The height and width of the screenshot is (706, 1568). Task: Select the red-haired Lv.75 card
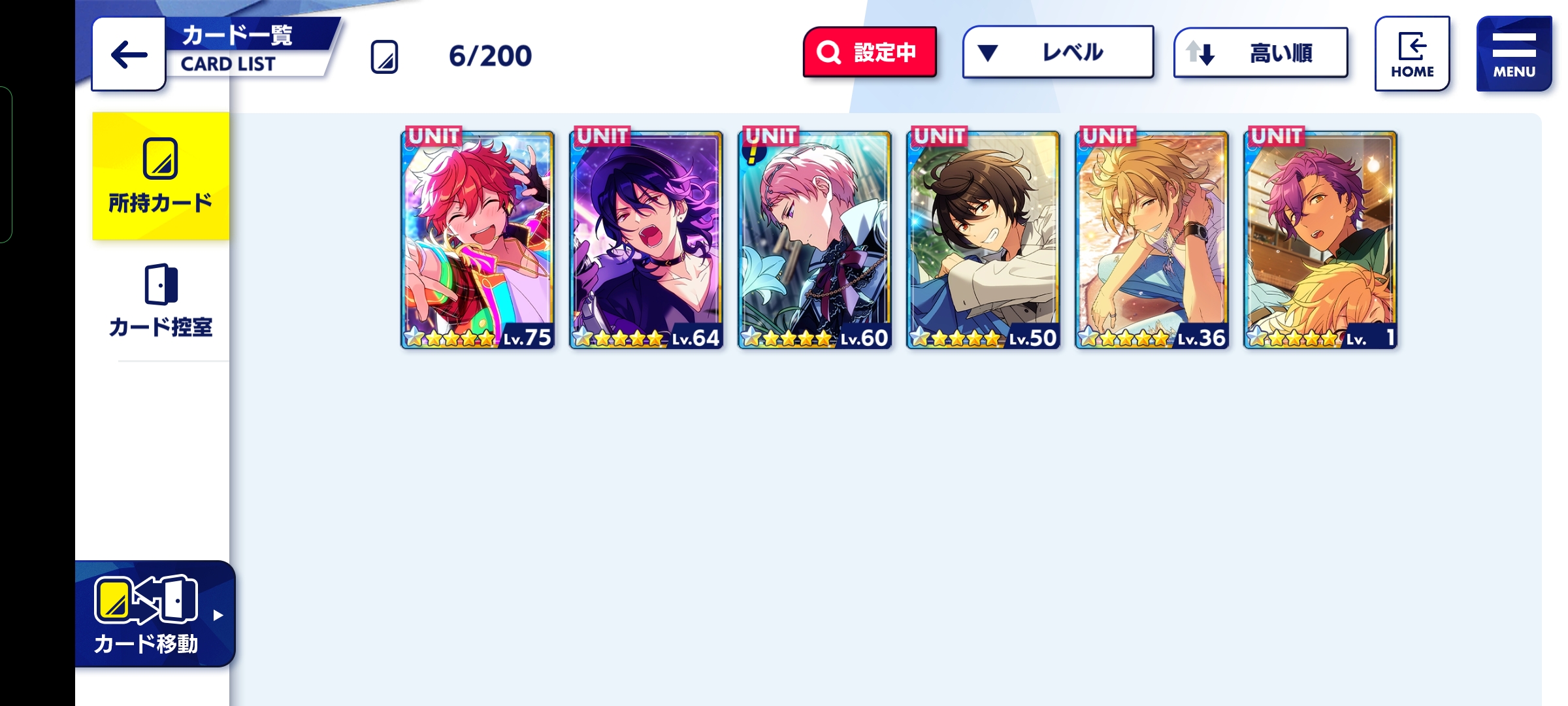pyautogui.click(x=478, y=239)
